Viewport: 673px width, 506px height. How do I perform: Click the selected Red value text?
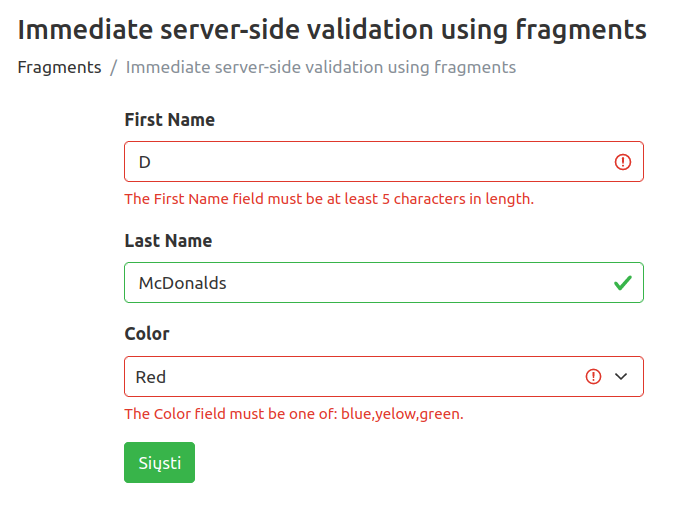[151, 377]
